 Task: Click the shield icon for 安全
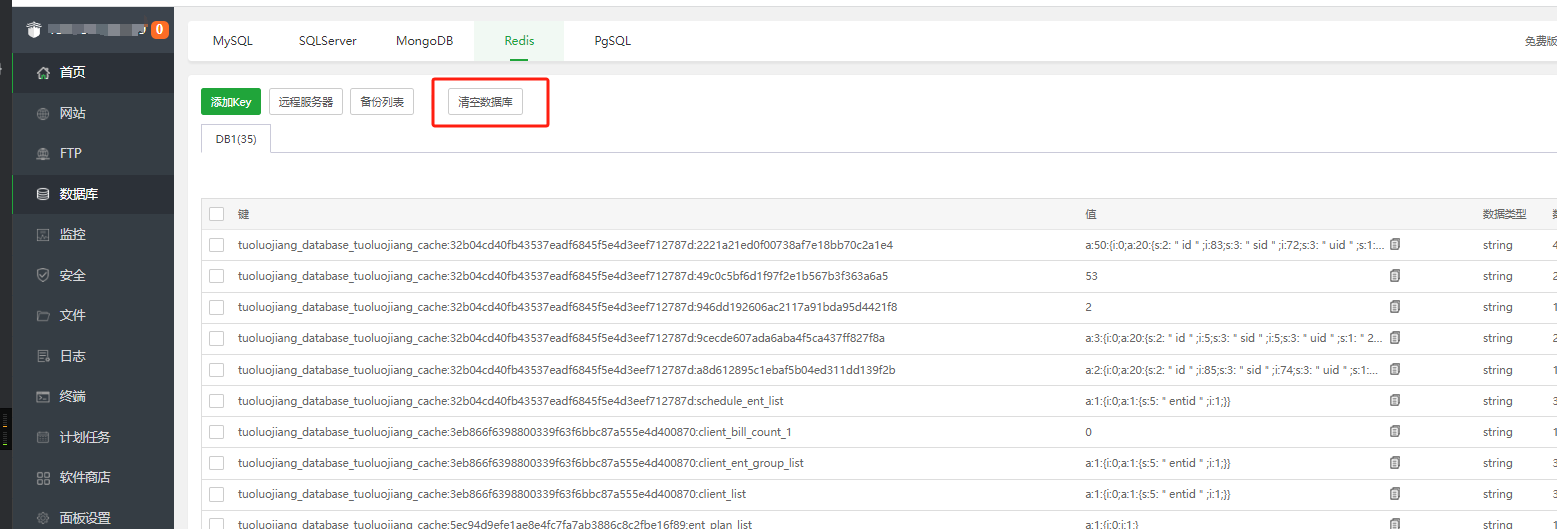[43, 275]
